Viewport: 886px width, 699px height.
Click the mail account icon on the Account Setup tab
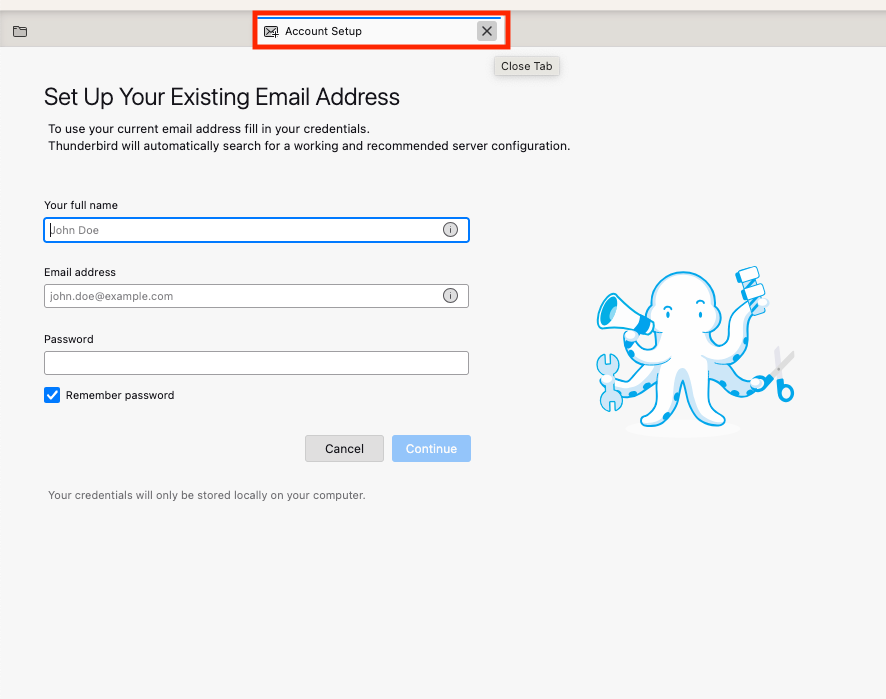tap(271, 31)
